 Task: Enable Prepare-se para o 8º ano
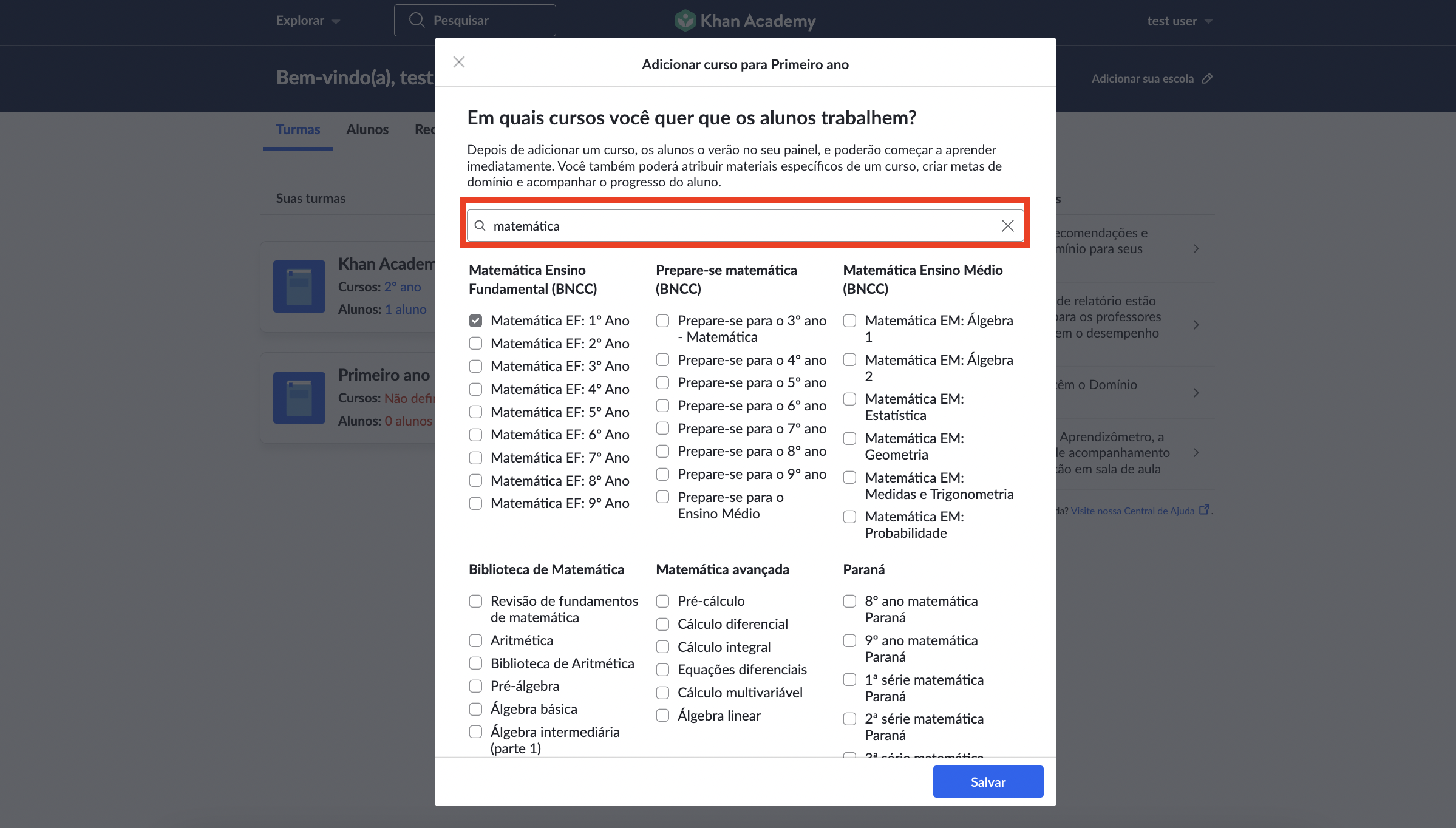662,451
